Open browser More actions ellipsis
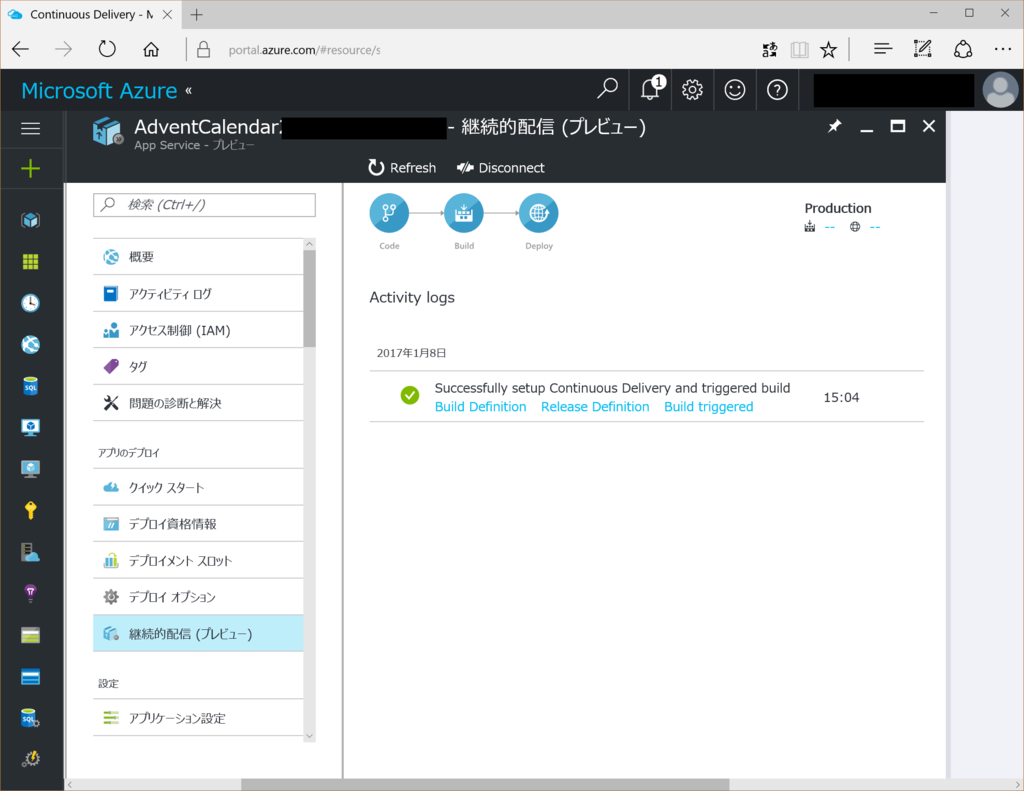The width and height of the screenshot is (1024, 791). [1002, 49]
